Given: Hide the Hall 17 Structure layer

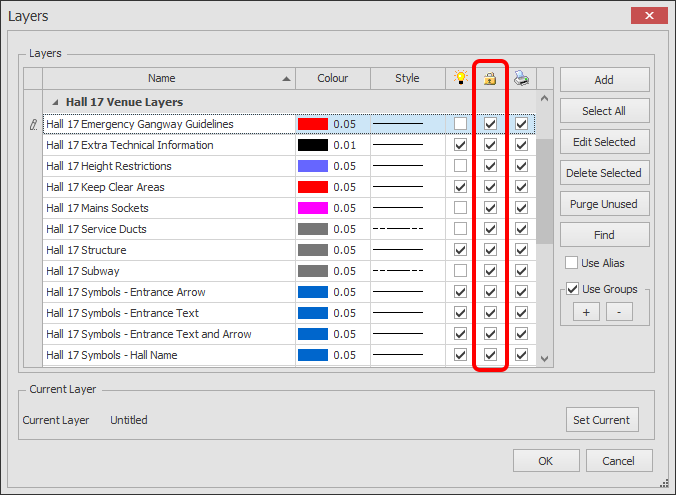Looking at the screenshot, I should point(460,250).
